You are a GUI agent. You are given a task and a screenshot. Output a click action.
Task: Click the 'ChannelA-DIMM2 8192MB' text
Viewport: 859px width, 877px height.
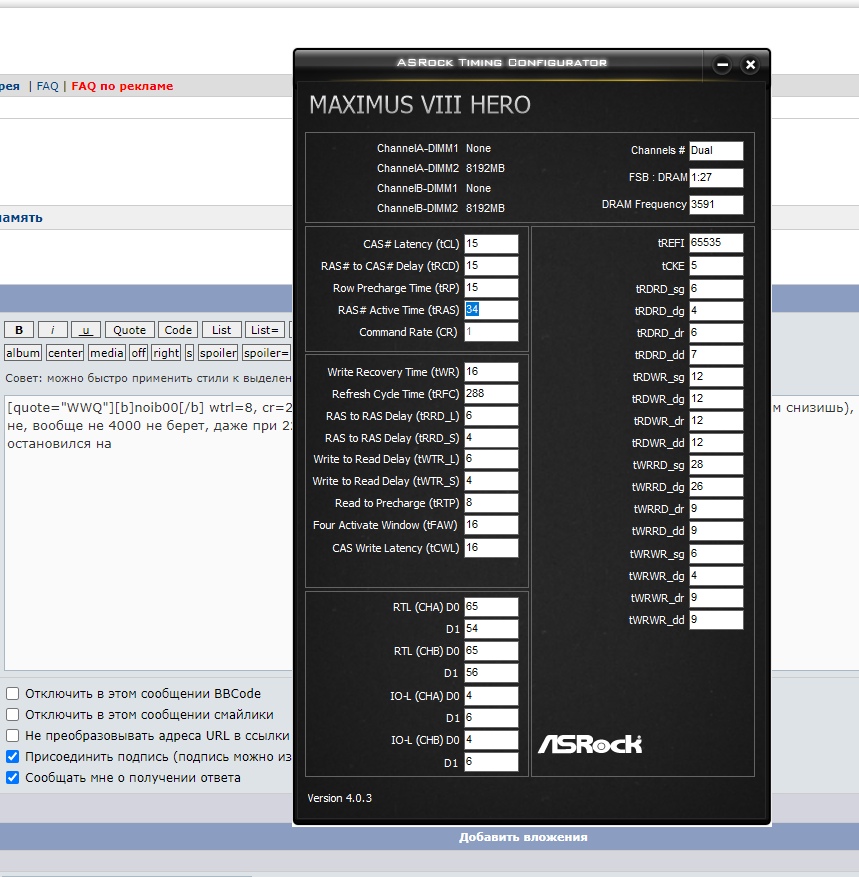coord(441,168)
